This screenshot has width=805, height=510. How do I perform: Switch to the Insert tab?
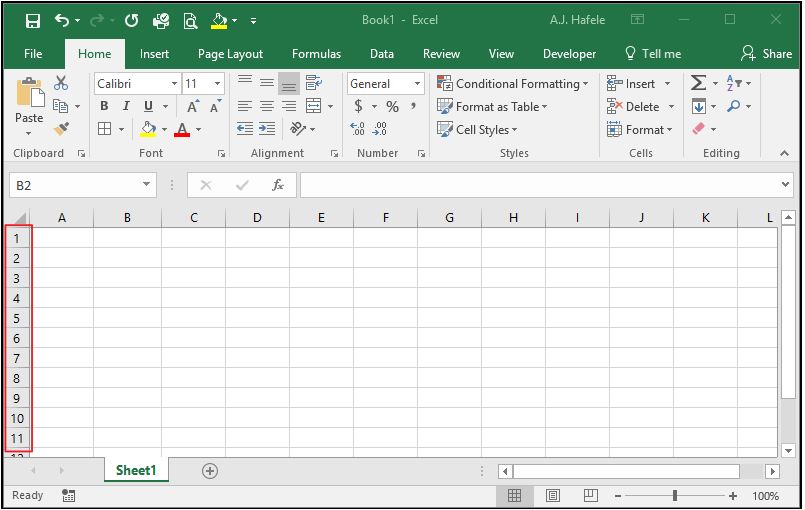coord(154,54)
